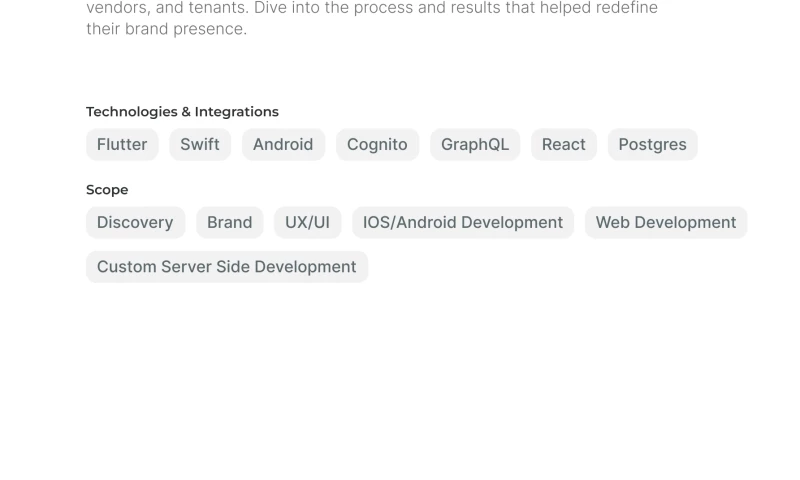This screenshot has width=800, height=480.
Task: Pick the Postgres tag
Action: 652,144
